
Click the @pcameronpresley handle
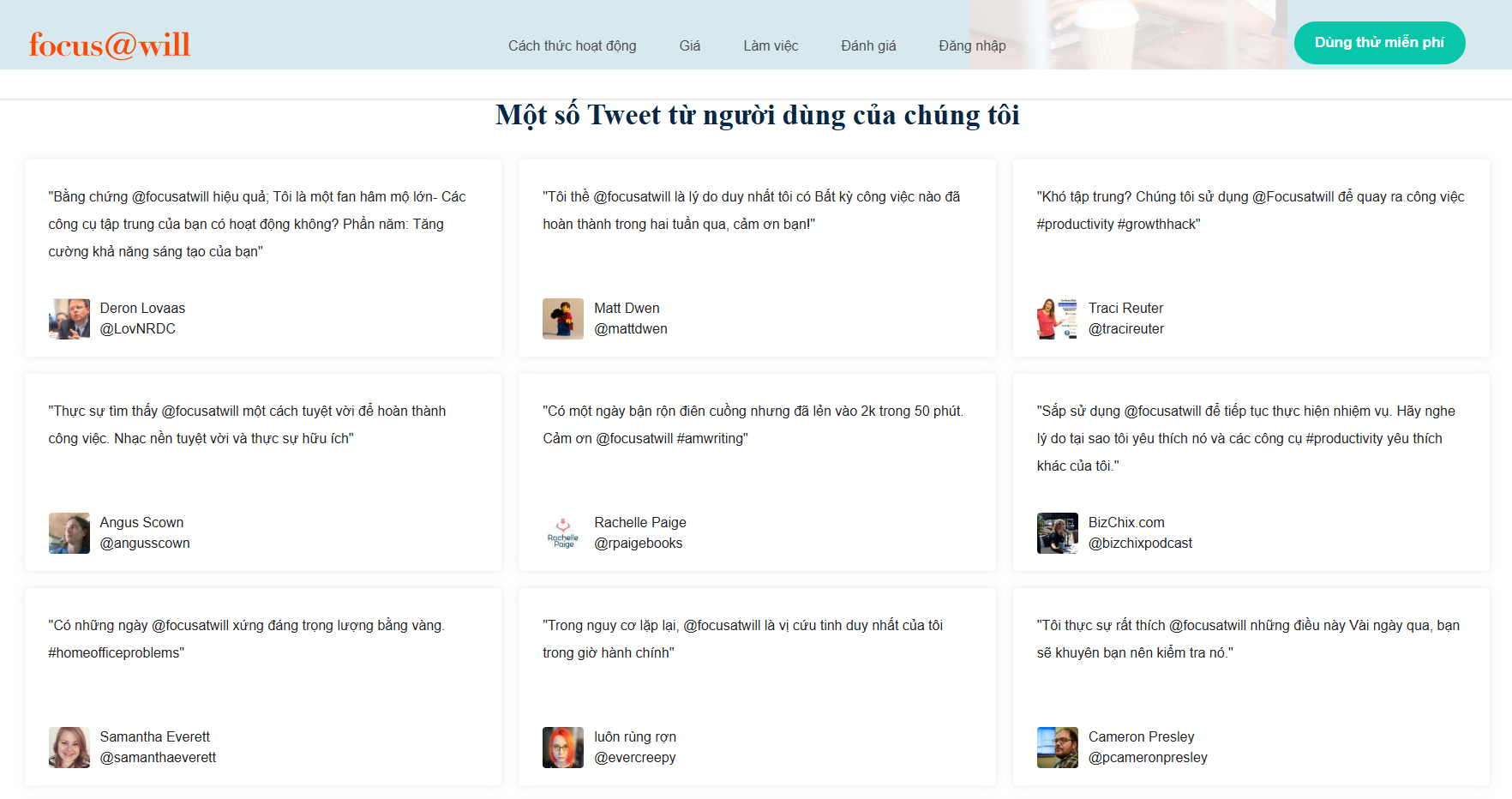pos(1148,758)
